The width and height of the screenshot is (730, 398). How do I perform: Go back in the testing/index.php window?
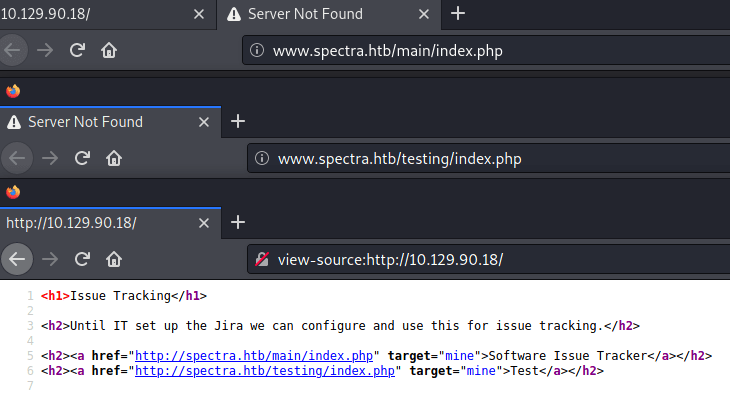(x=17, y=158)
